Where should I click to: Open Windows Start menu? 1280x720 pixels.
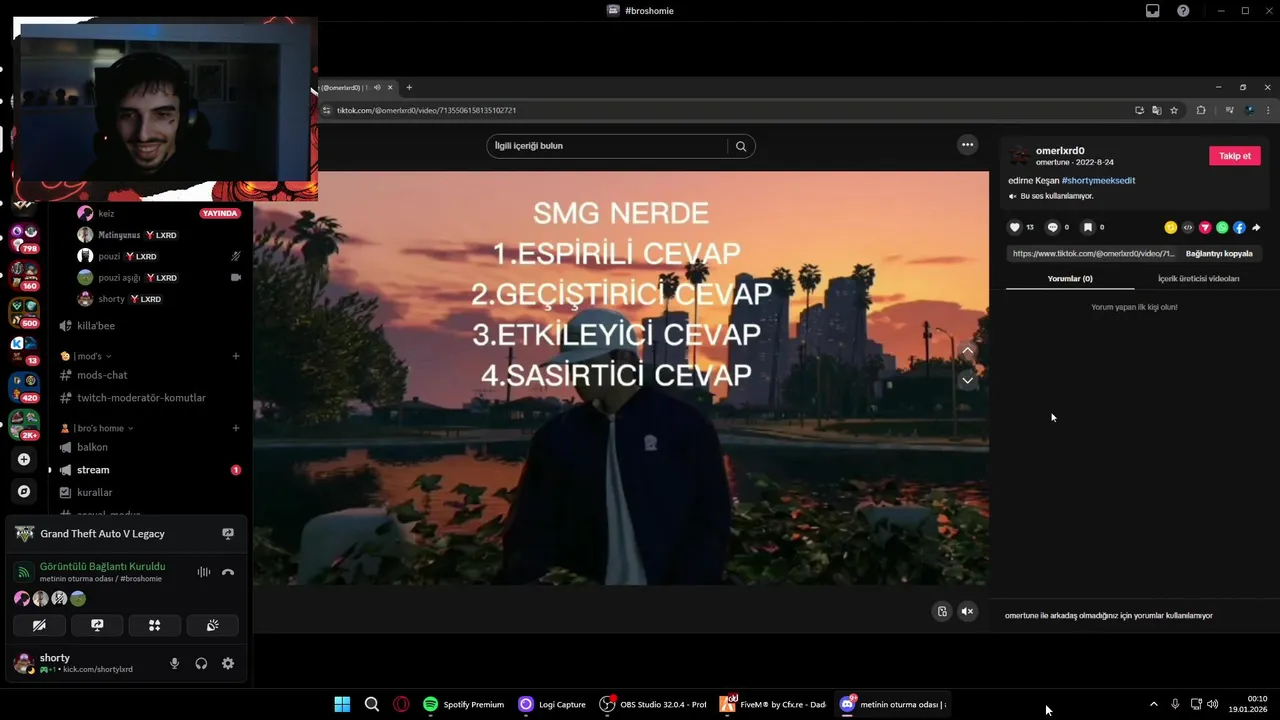tap(342, 704)
